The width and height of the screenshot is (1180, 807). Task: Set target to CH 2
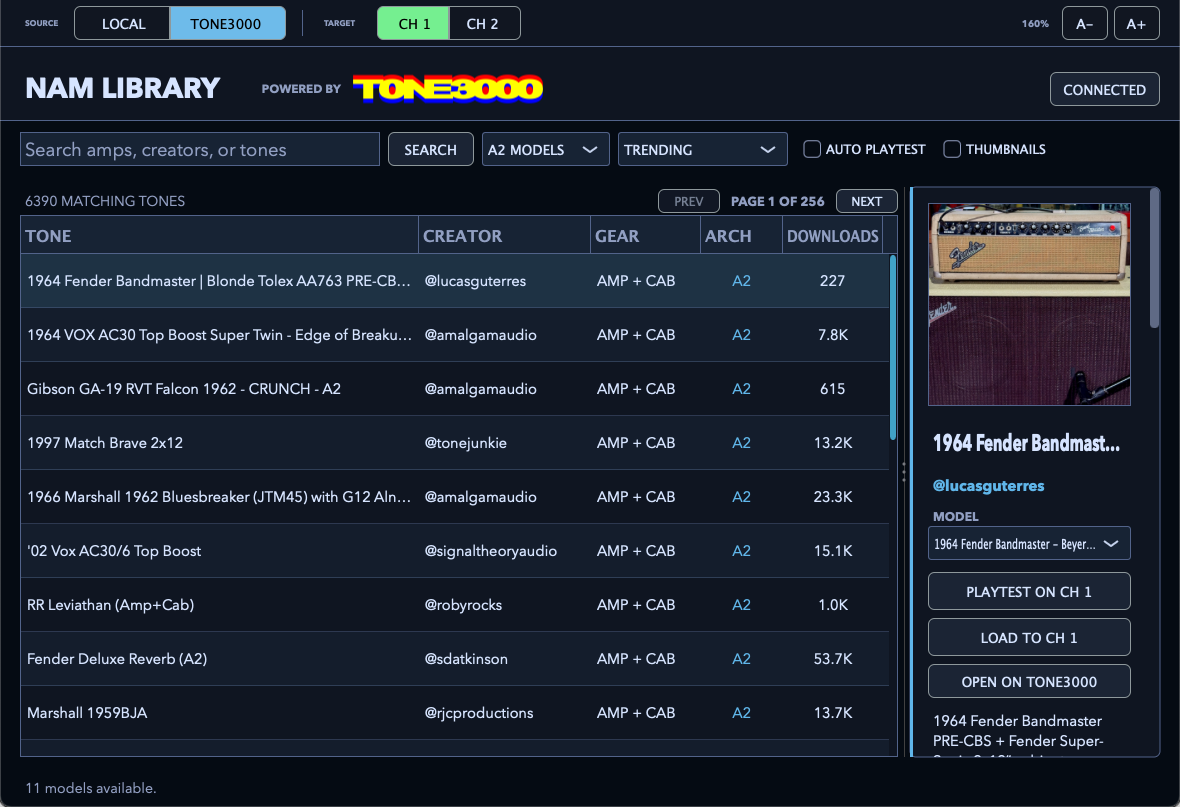tap(483, 23)
